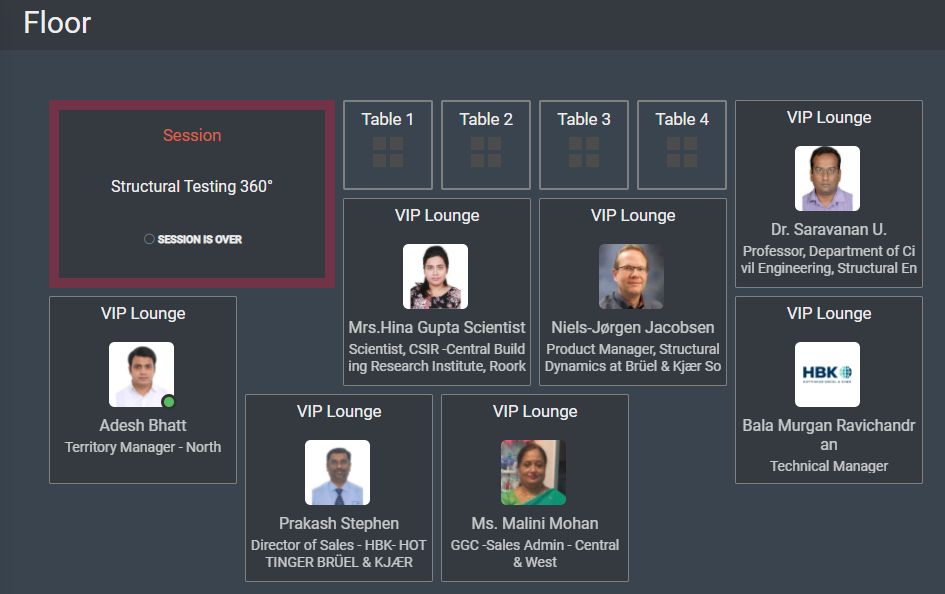Viewport: 945px width, 594px height.
Task: Click Niels-Jørgen Jacobsen's profile photo
Action: point(631,276)
